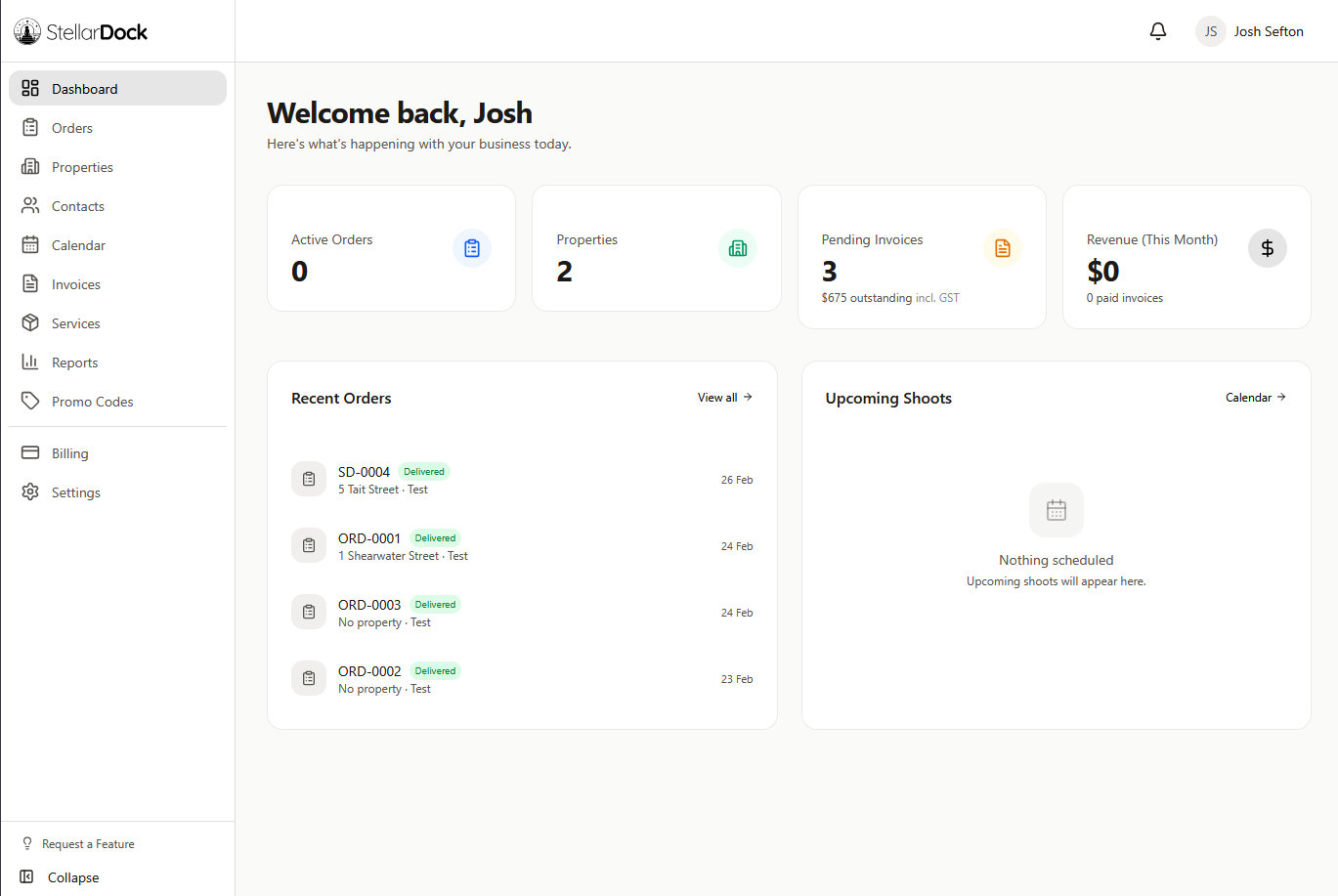Open the Calendar link in Upcoming Shoots
The width and height of the screenshot is (1338, 896).
(1255, 398)
